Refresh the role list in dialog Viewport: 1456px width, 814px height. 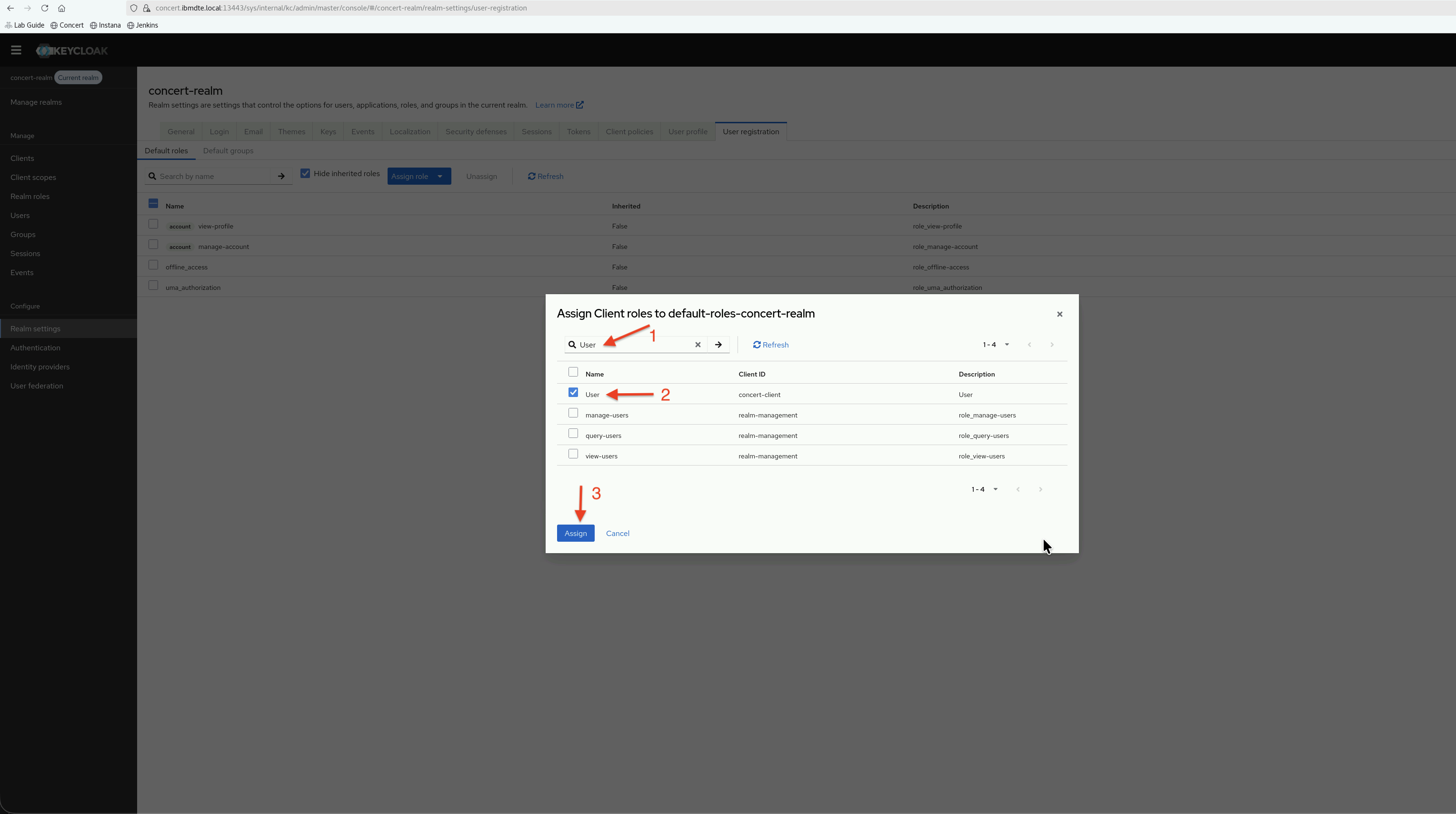pos(770,345)
